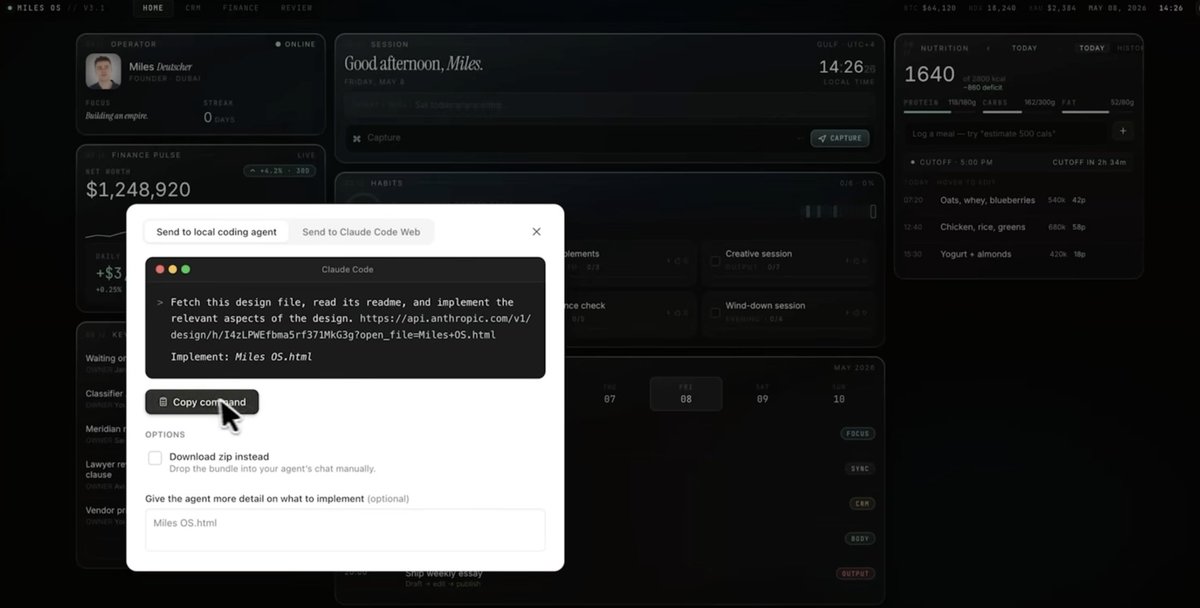
Task: Toggle the 'Download zip instead' checkbox
Action: 155,458
